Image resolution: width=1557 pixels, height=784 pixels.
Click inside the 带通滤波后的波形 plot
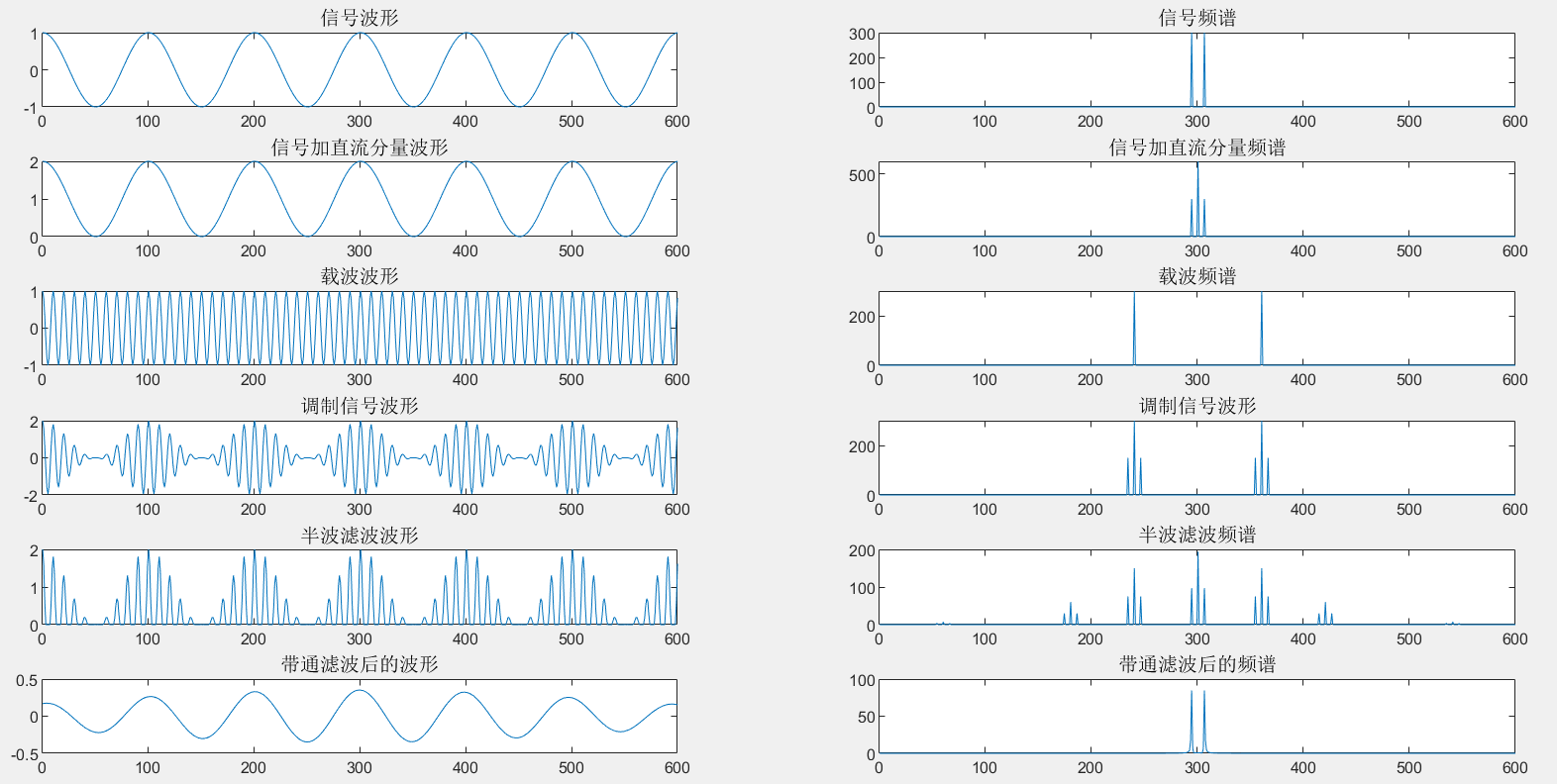click(x=360, y=717)
